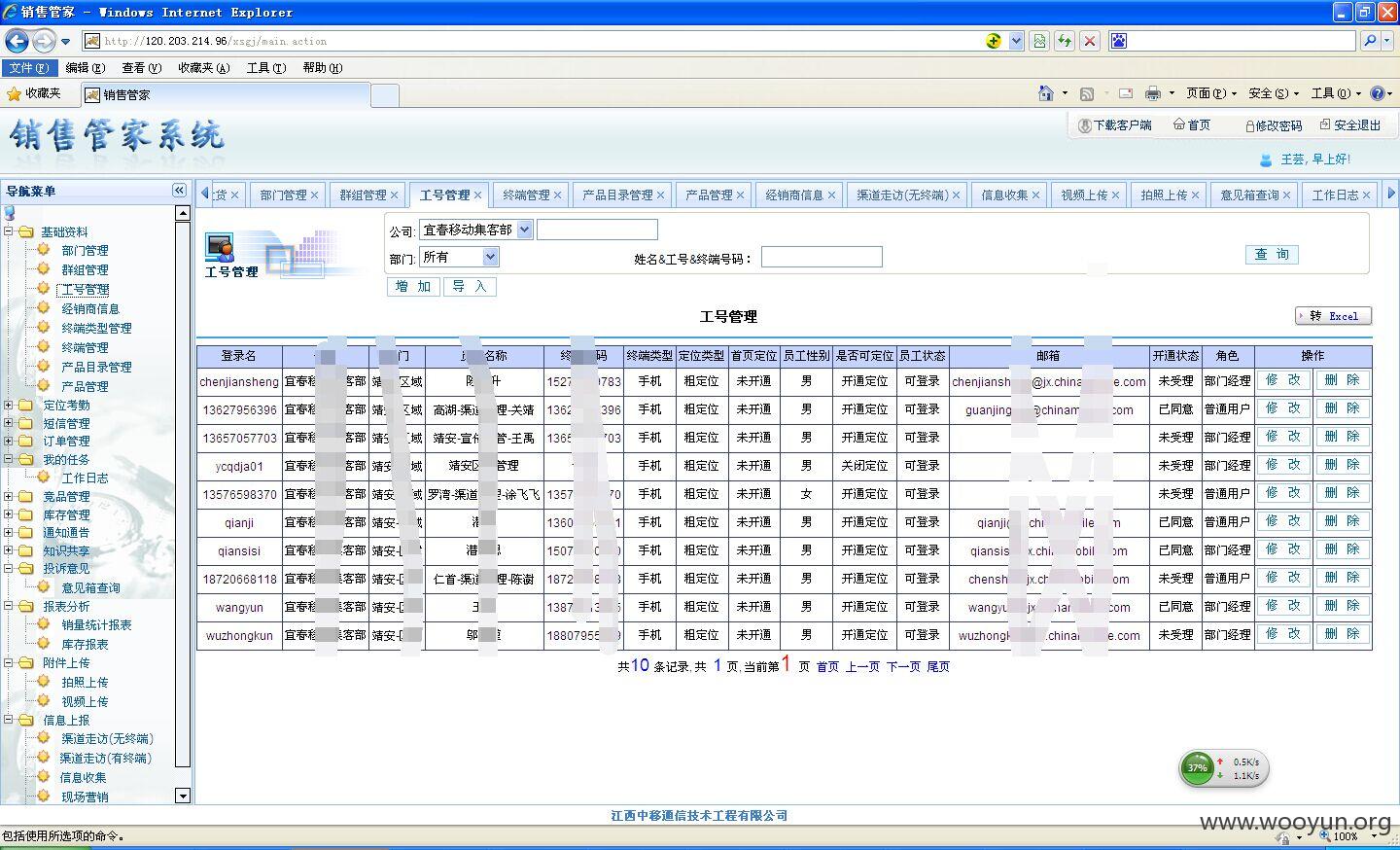Click the stop loading X icon
Screen dimensions: 1400x850
point(1090,41)
